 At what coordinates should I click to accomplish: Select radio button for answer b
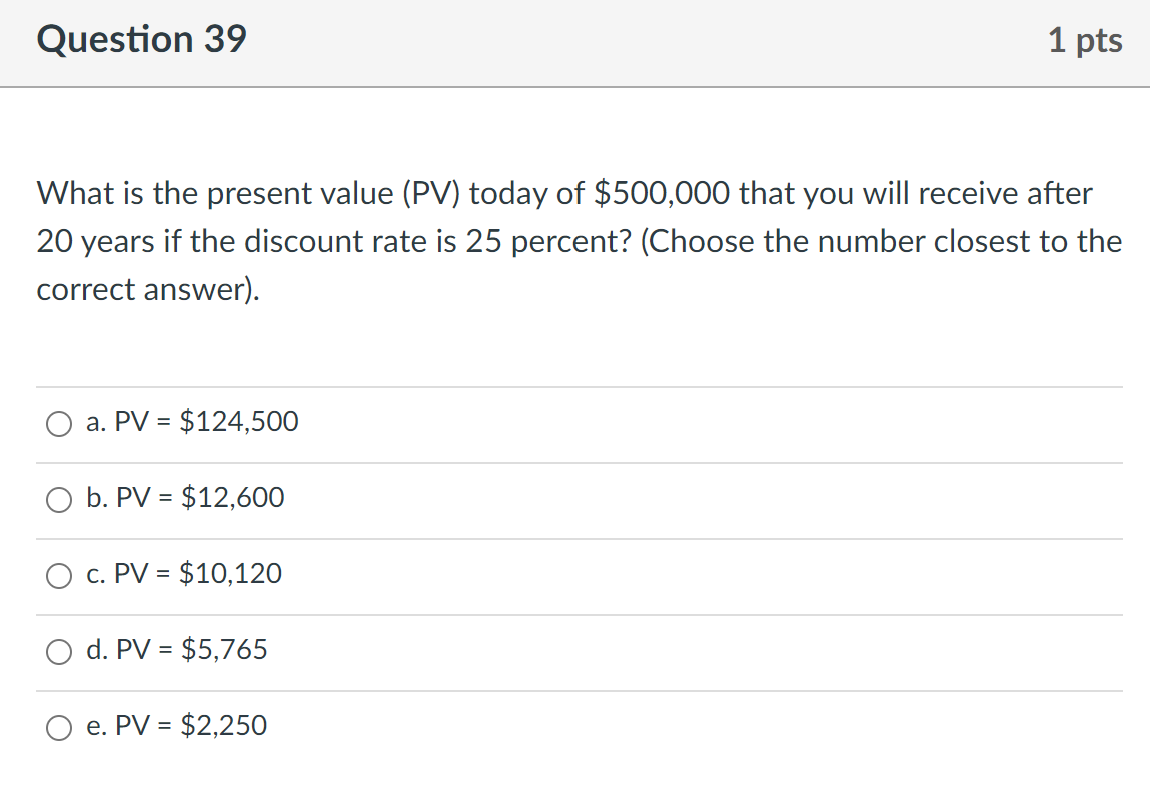(59, 500)
